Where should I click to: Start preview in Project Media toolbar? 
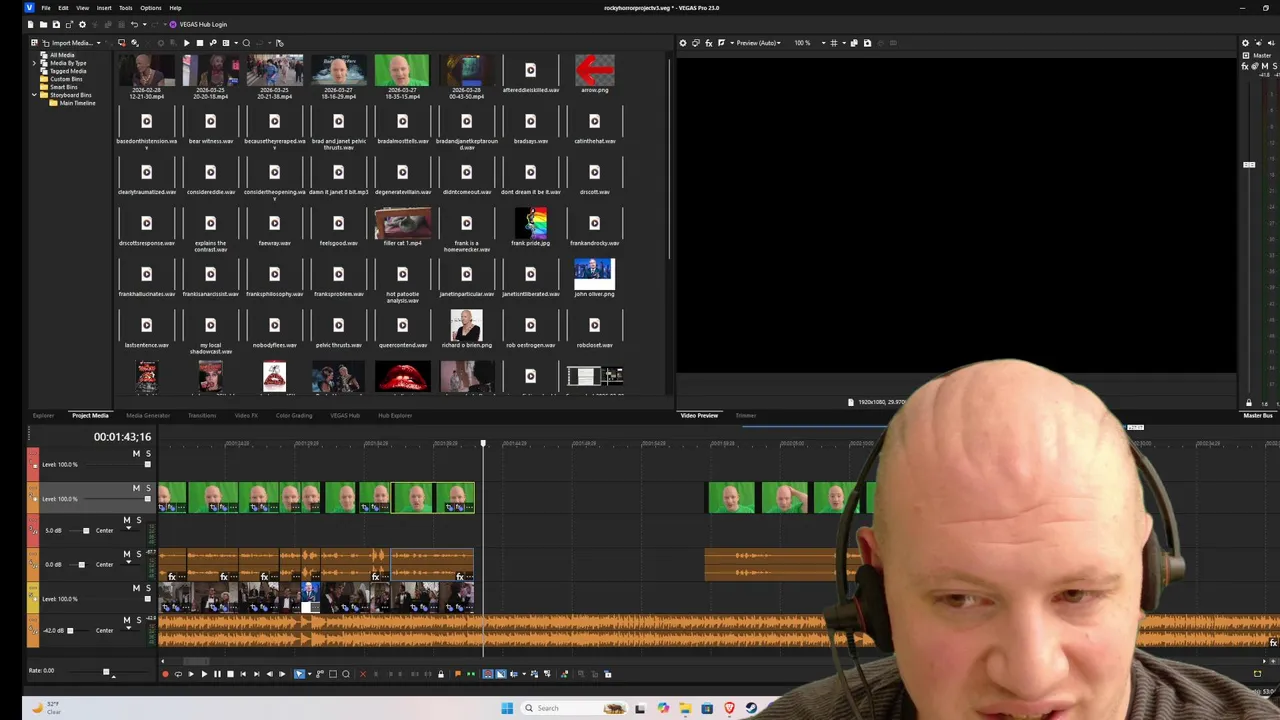(186, 43)
